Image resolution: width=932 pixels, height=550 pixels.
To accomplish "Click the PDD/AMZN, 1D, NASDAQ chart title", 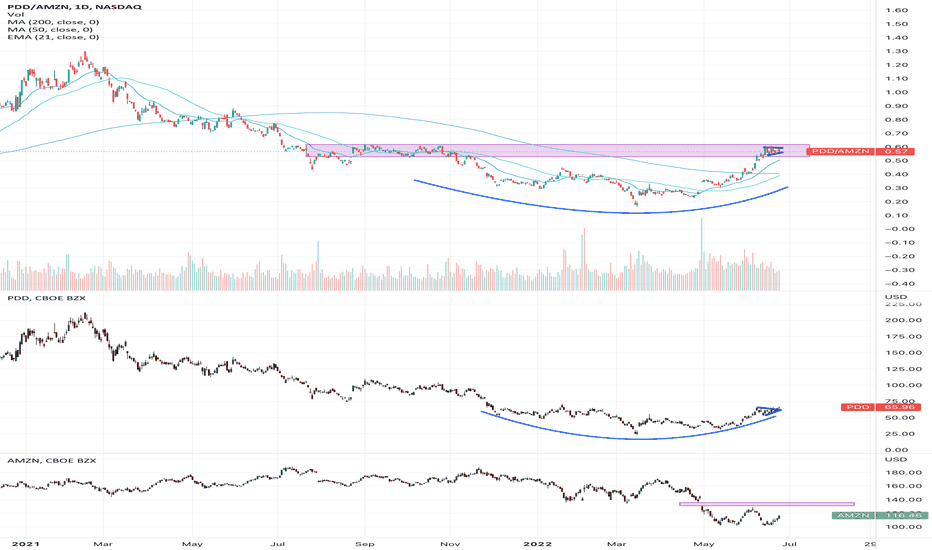I will (74, 7).
